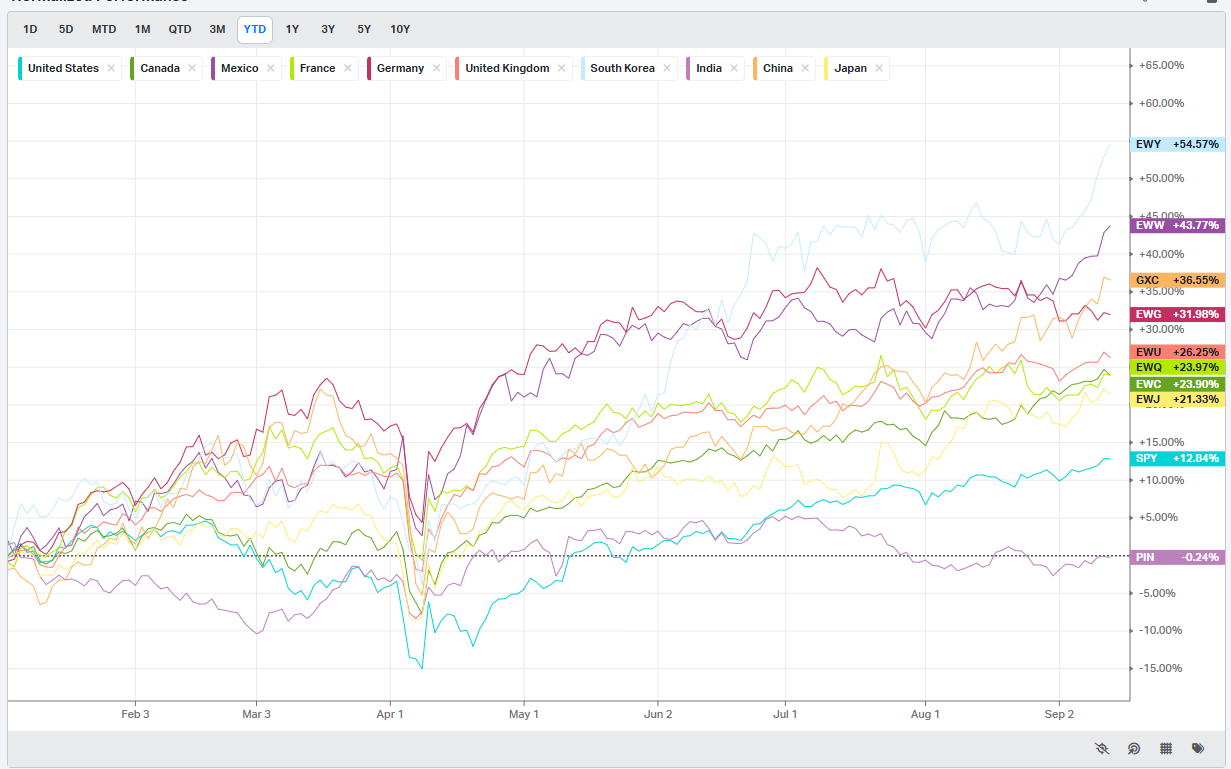Screen dimensions: 1231x769
Task: Choose the 1M time range
Action: [143, 29]
